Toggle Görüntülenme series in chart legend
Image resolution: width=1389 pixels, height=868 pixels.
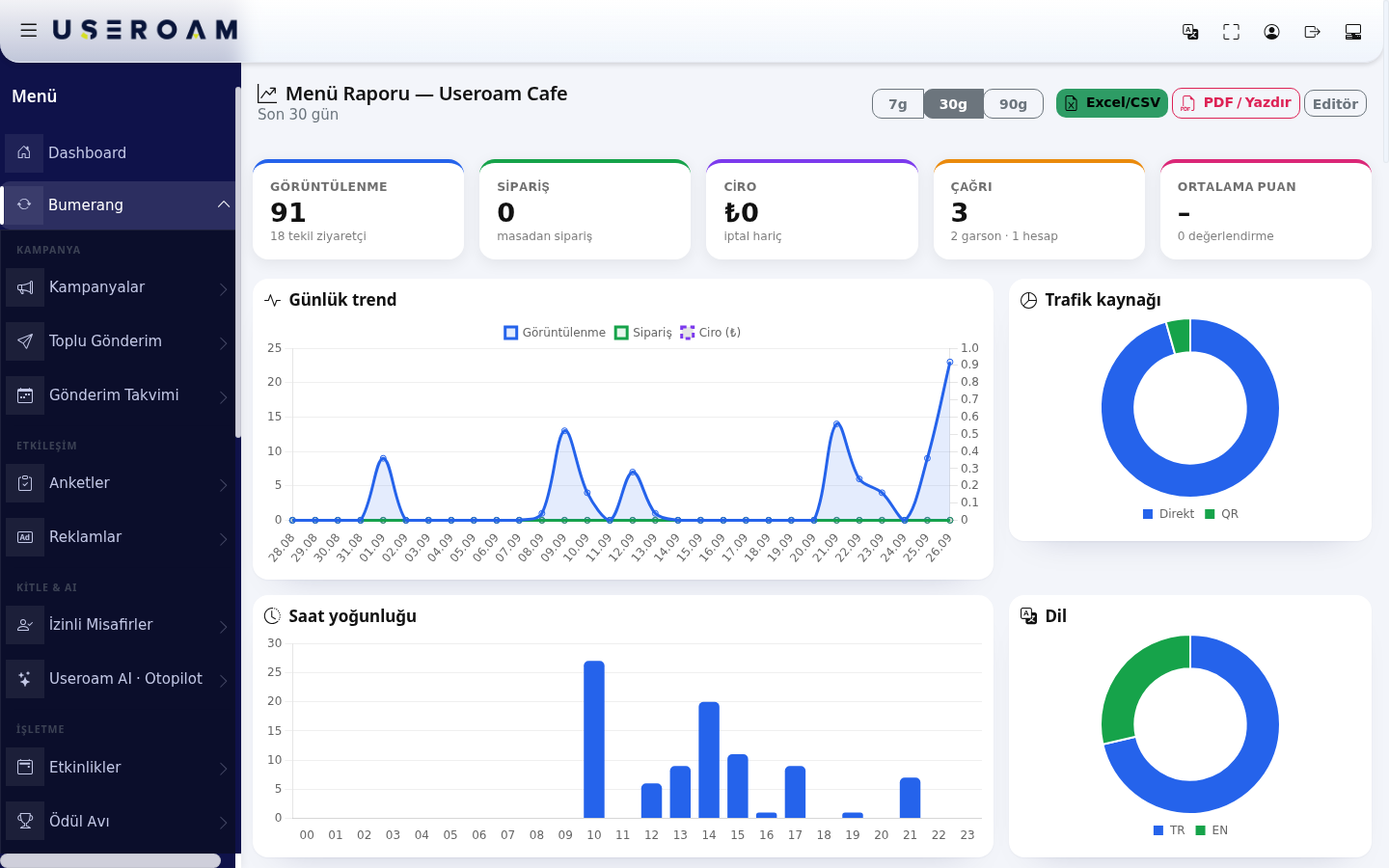pos(555,333)
